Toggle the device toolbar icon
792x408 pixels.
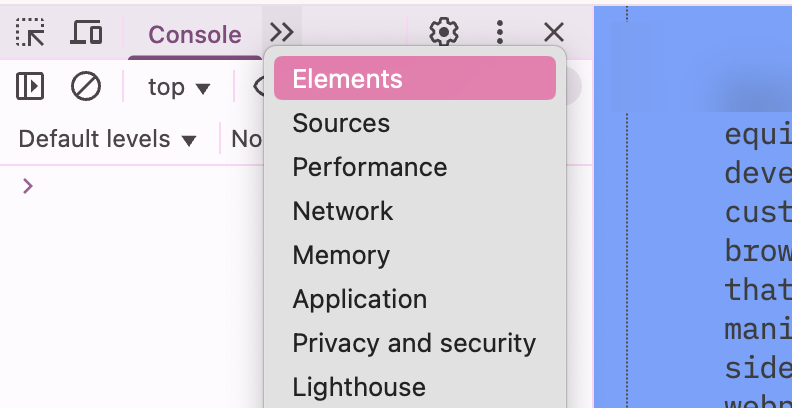[x=86, y=33]
